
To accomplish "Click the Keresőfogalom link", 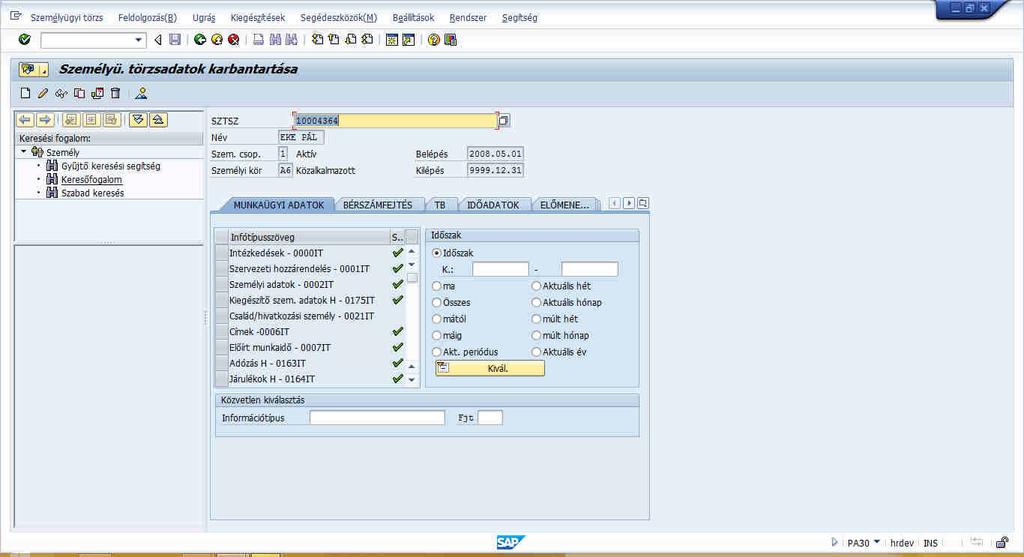I will point(91,180).
